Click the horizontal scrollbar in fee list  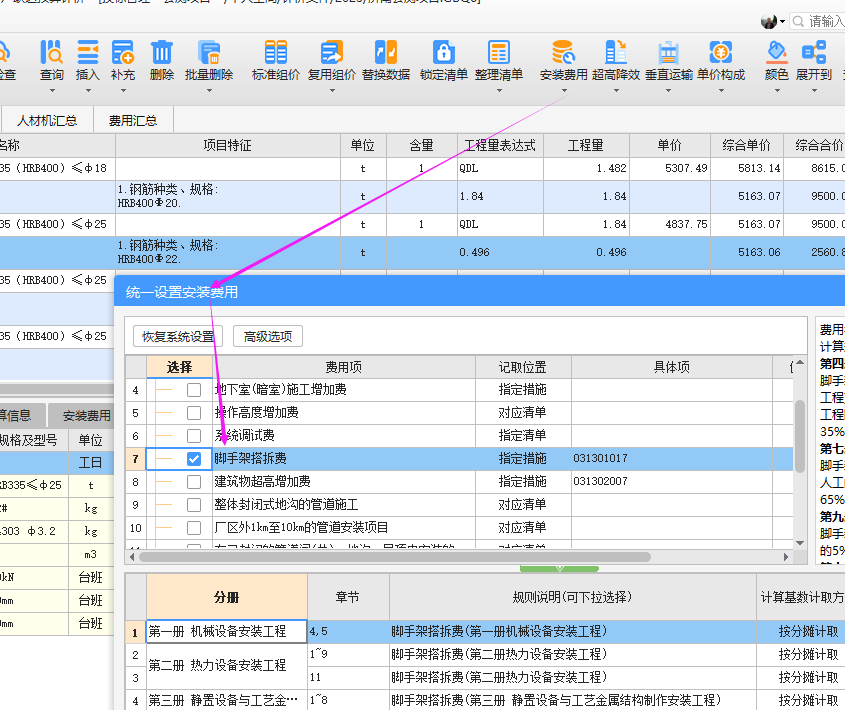(394, 556)
